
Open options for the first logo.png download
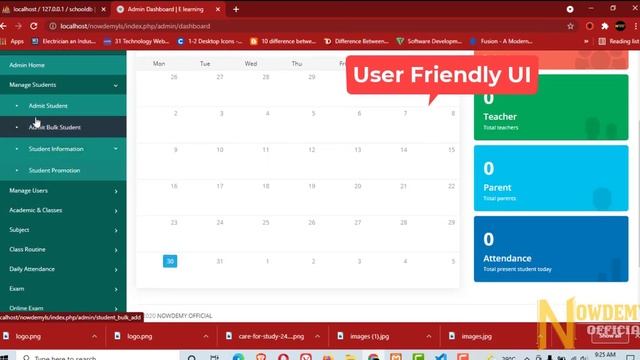[95, 336]
